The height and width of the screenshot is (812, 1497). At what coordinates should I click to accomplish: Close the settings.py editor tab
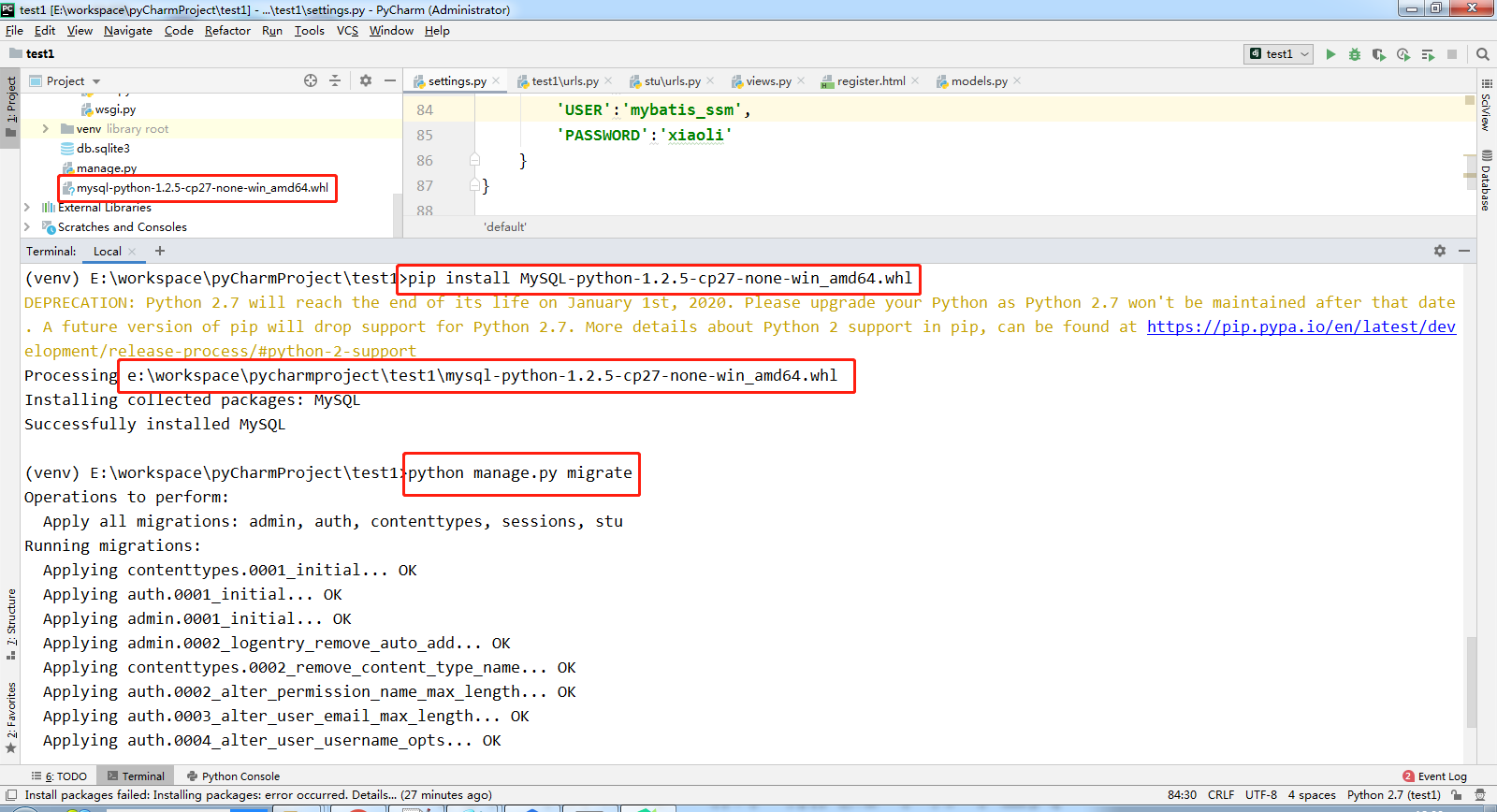[x=496, y=80]
